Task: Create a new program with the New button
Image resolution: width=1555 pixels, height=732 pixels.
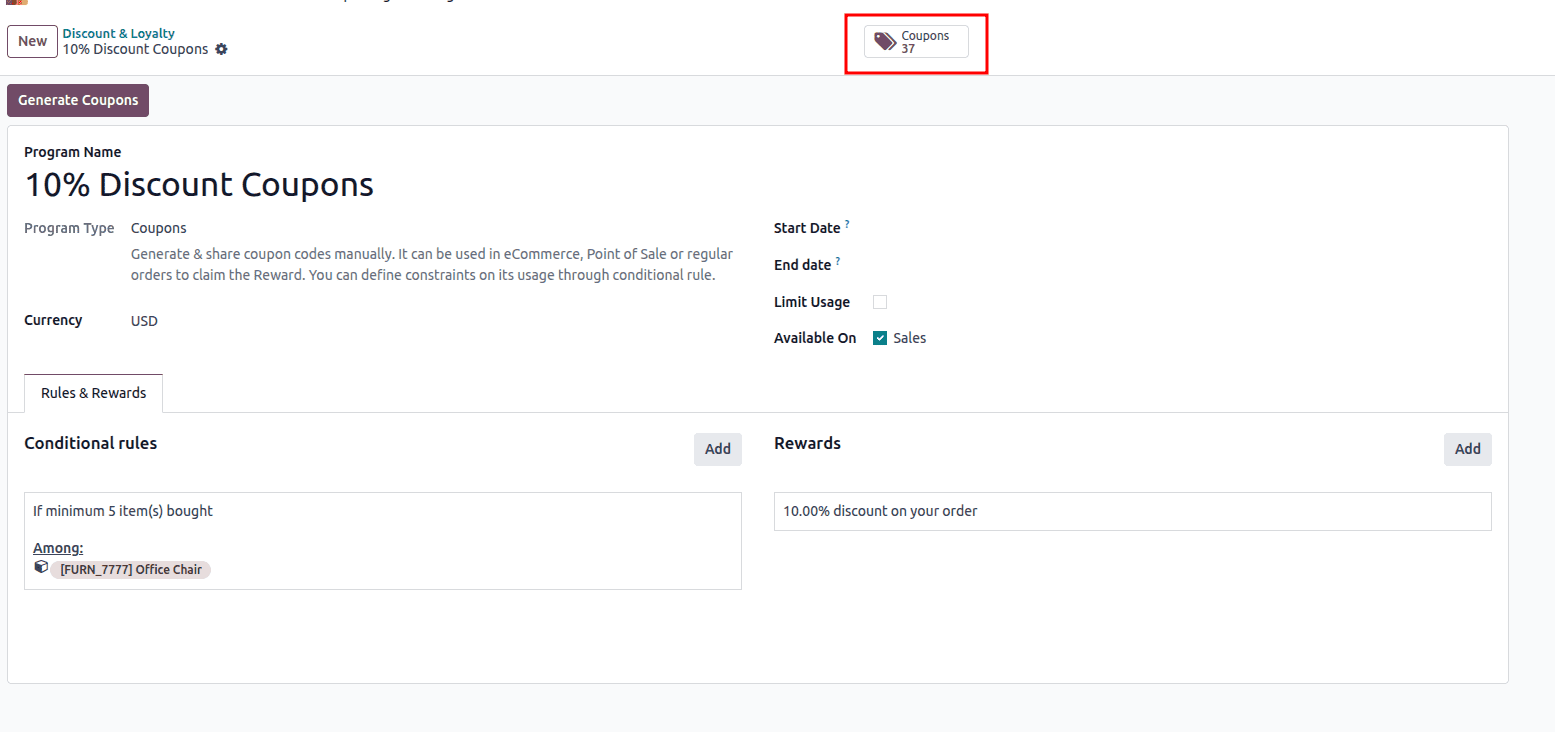Action: pos(32,41)
